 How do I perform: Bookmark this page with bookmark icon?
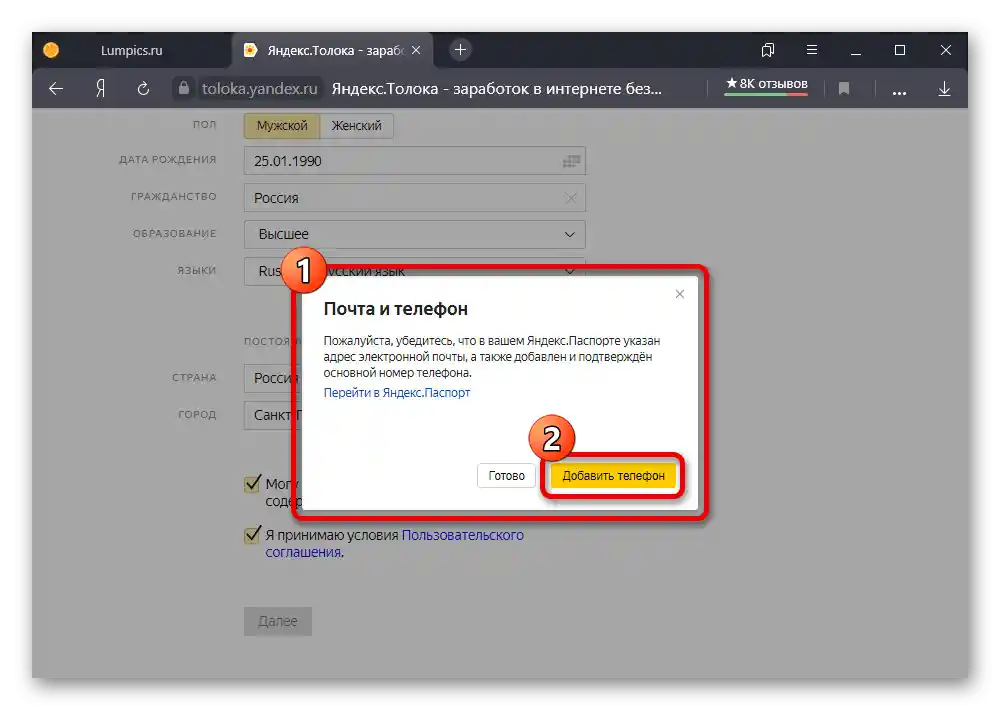coord(844,89)
